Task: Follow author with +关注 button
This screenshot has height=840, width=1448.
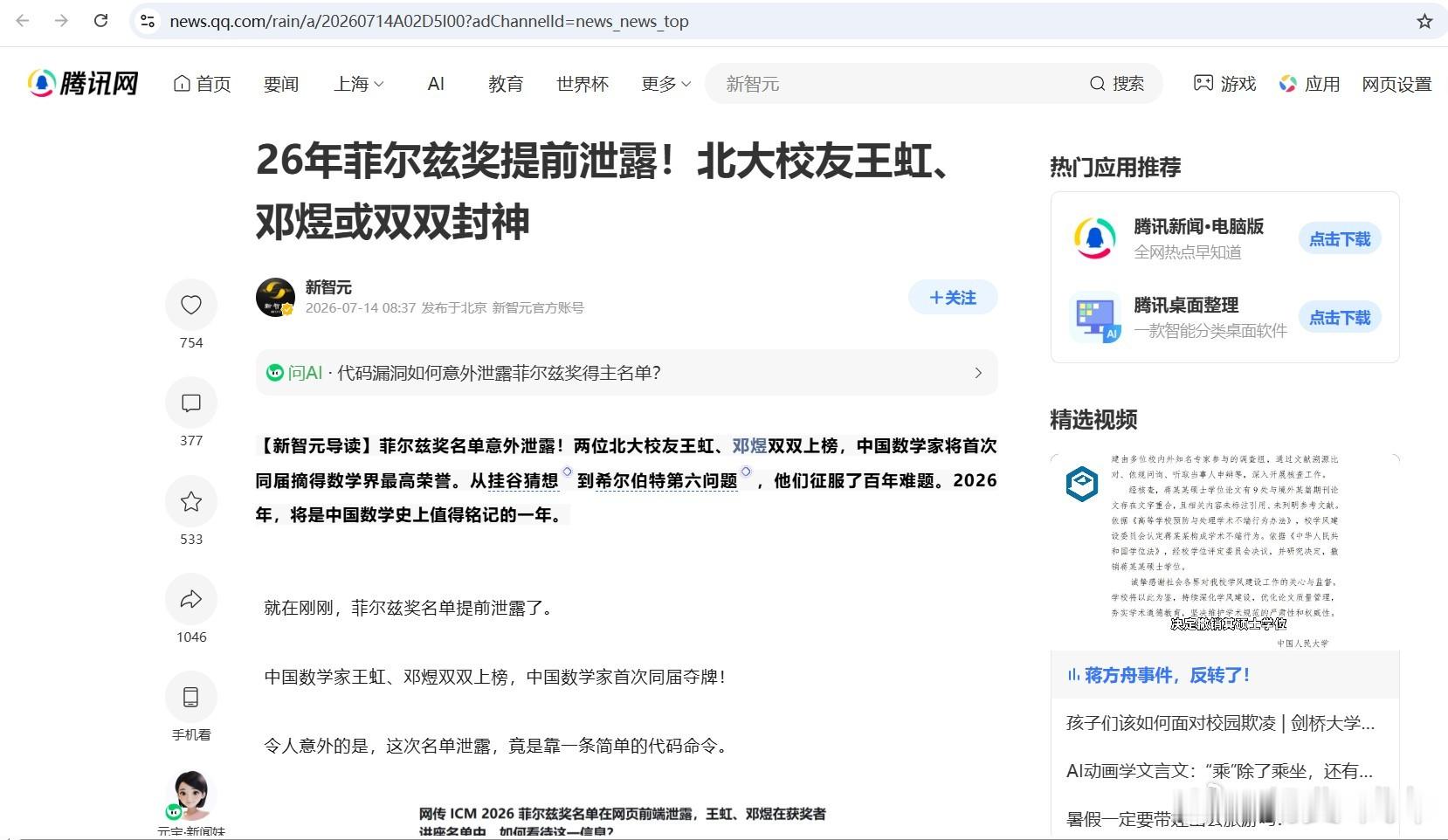Action: coord(953,298)
